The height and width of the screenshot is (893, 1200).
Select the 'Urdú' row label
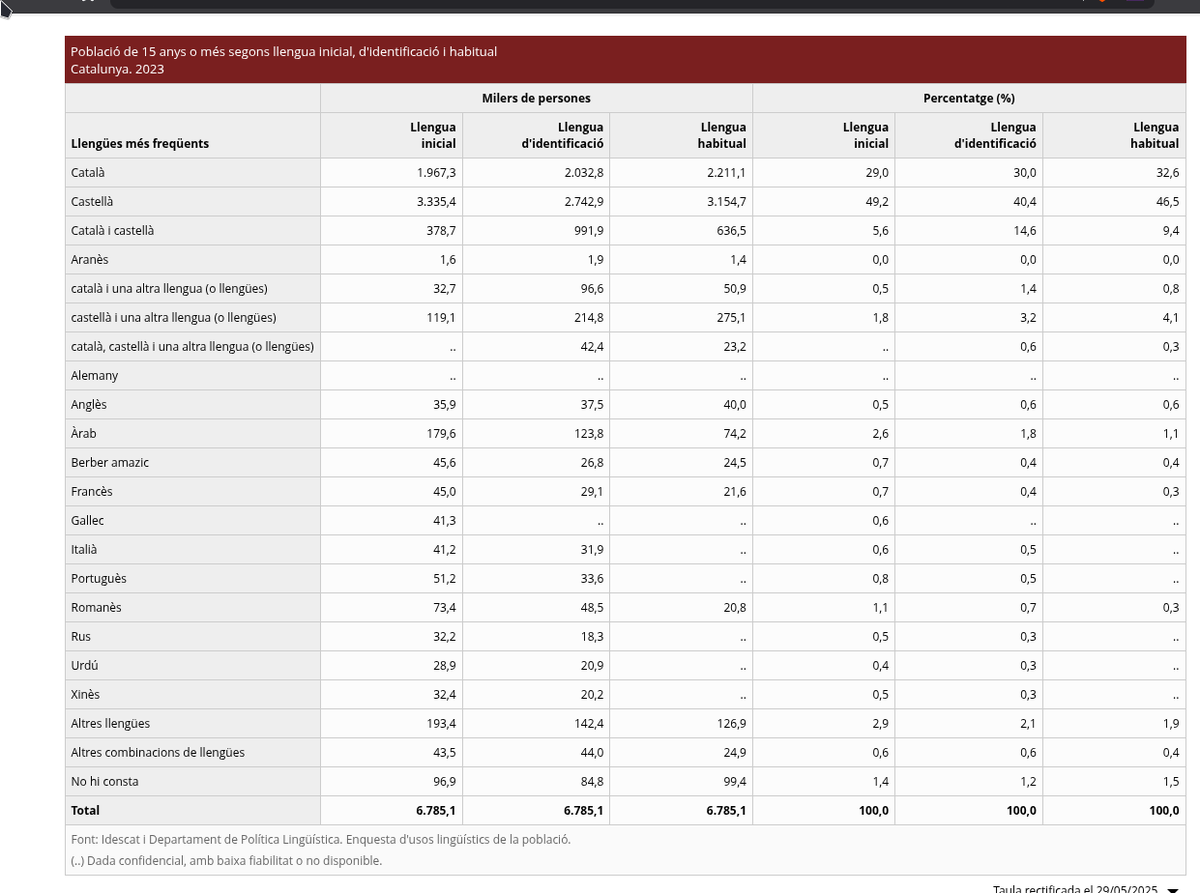tap(84, 666)
